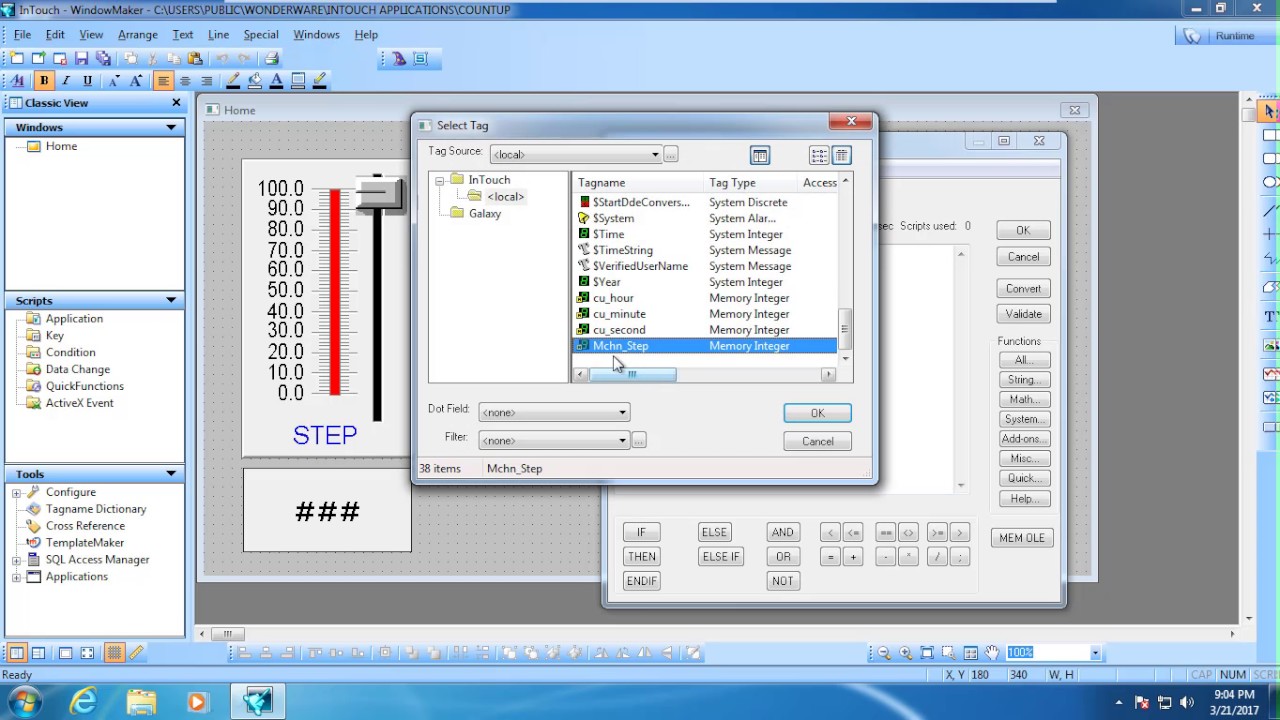Select the Galaxy folder

coord(484,214)
